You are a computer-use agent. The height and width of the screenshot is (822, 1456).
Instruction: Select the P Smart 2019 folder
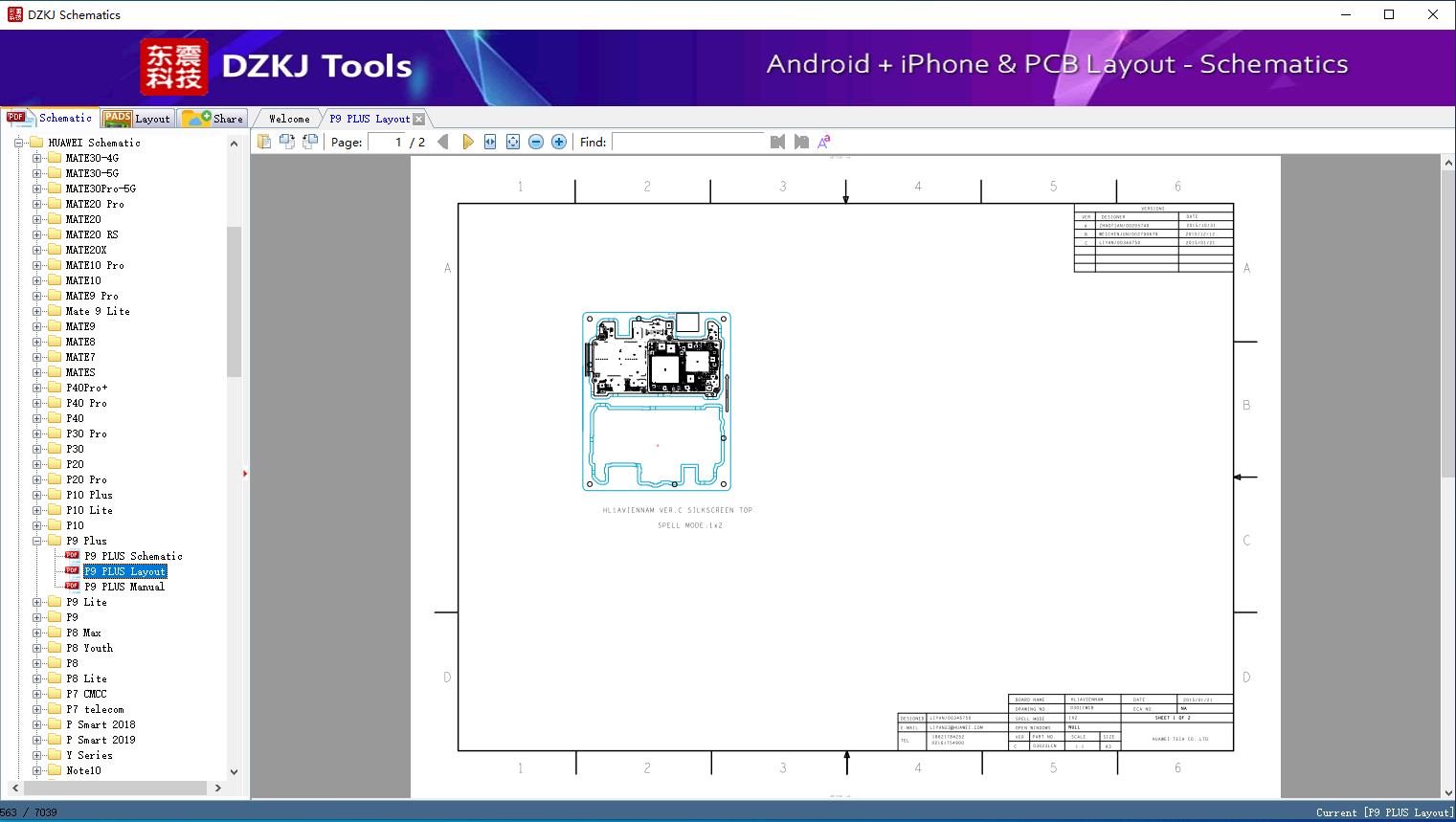pyautogui.click(x=101, y=740)
